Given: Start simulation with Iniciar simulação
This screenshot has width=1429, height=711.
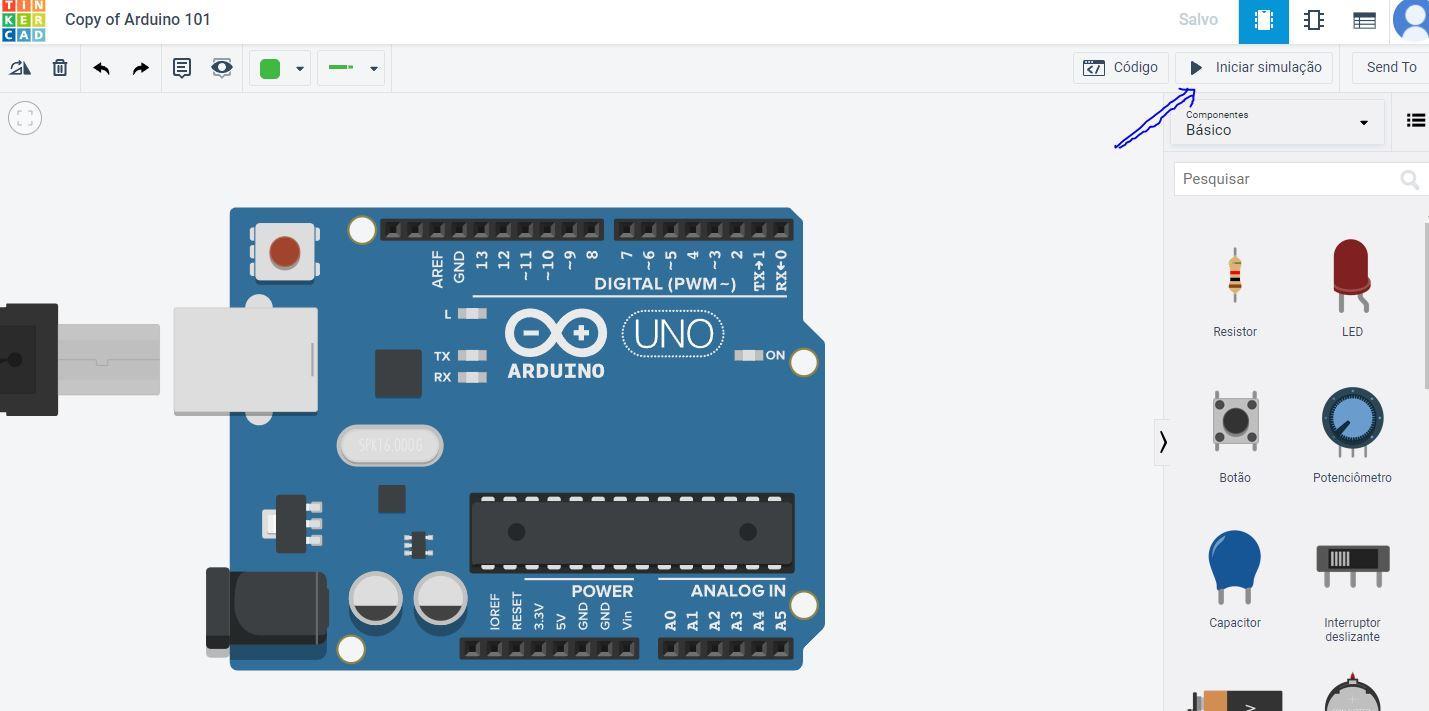Looking at the screenshot, I should coord(1254,67).
